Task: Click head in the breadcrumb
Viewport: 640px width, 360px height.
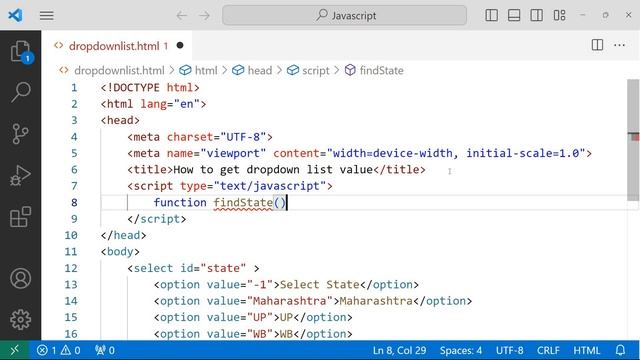Action: (x=260, y=71)
